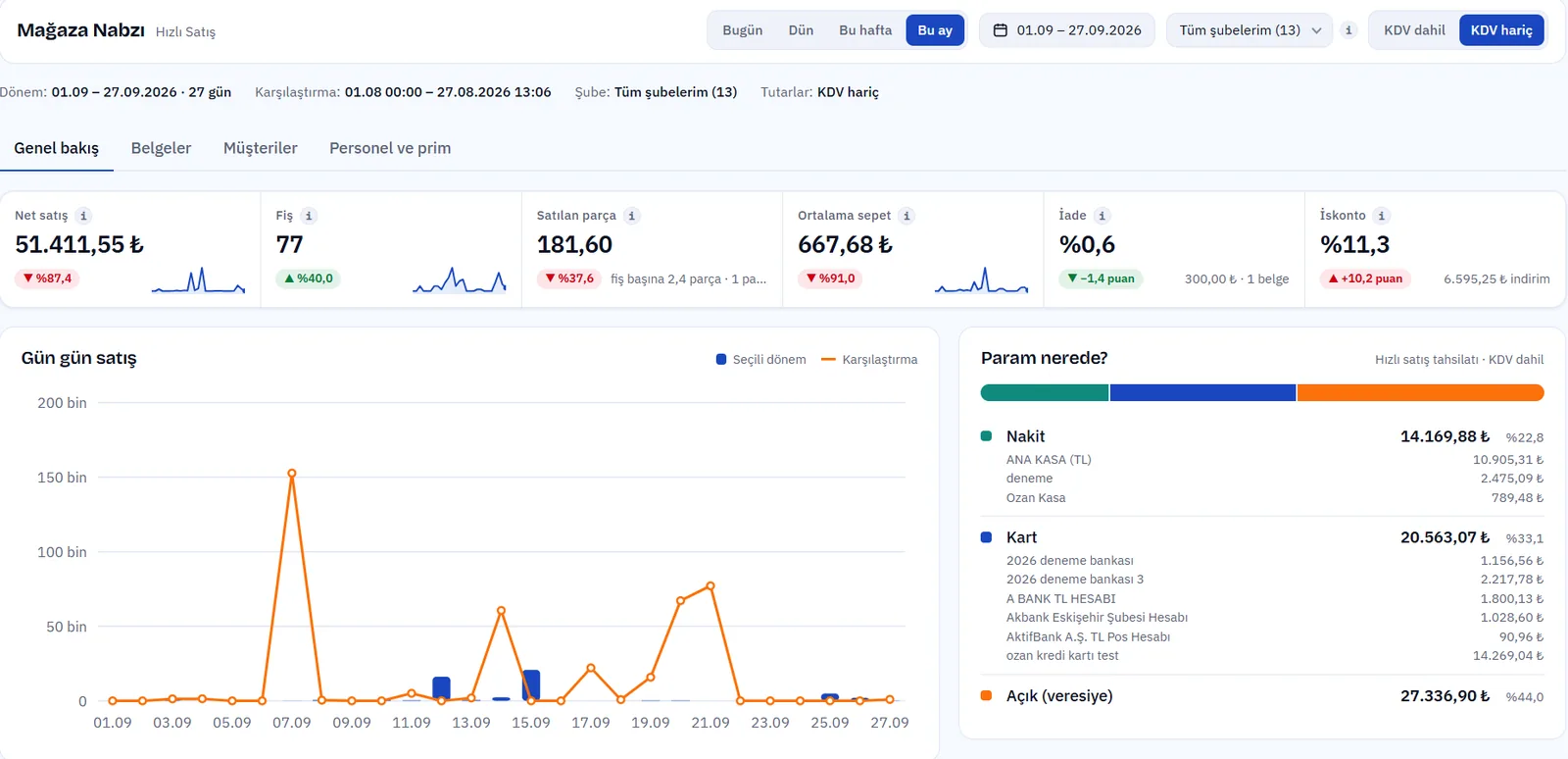Open the Genel bakış tab
The image size is (1568, 759).
click(57, 148)
